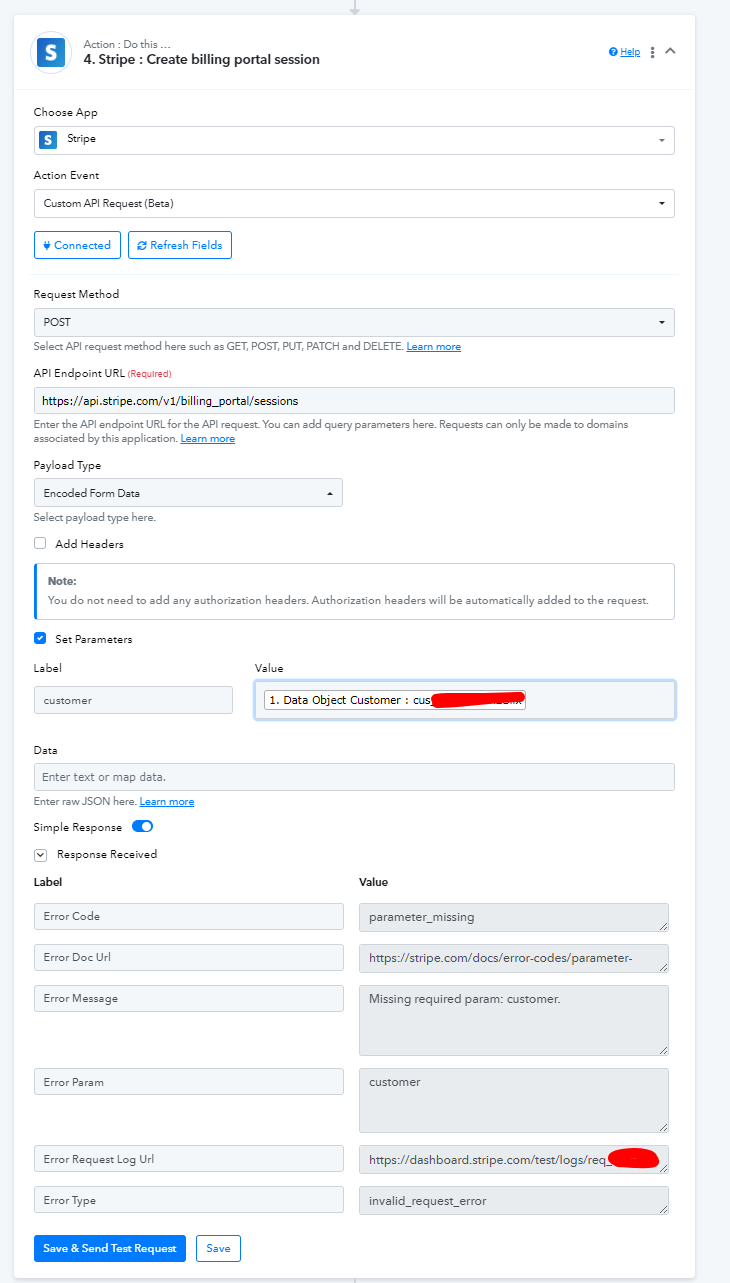This screenshot has width=730, height=1283.
Task: Open the Request Method dropdown showing POST
Action: coord(354,322)
